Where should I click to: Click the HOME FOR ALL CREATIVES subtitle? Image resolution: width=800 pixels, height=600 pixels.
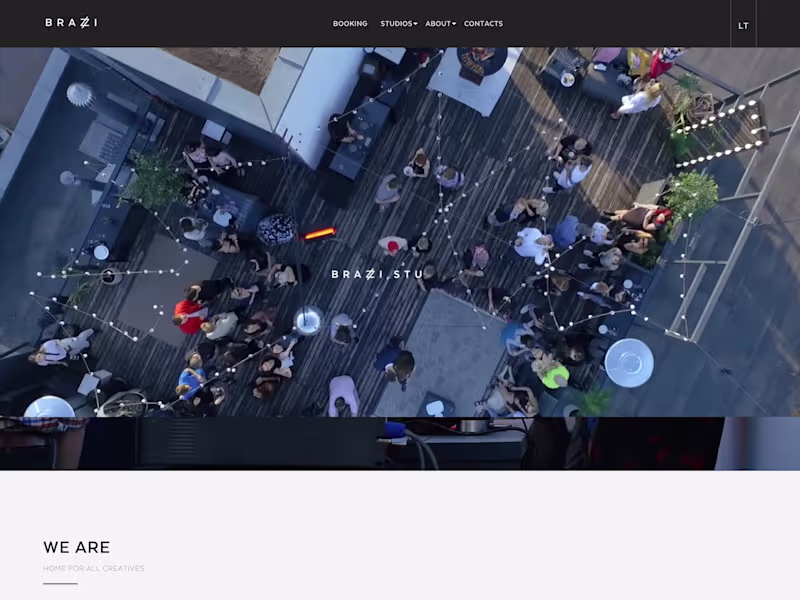(x=94, y=568)
